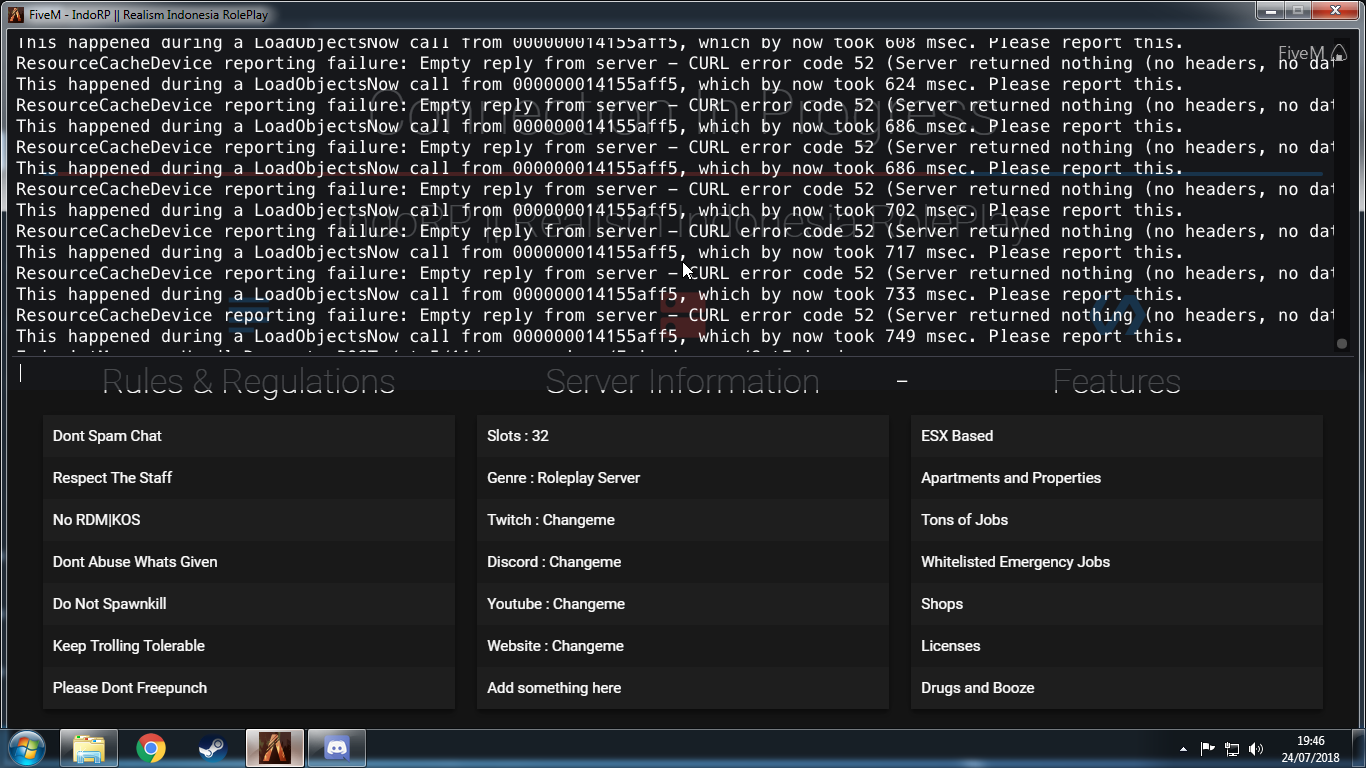
Task: Open Windows Explorer from the taskbar
Action: (x=89, y=748)
